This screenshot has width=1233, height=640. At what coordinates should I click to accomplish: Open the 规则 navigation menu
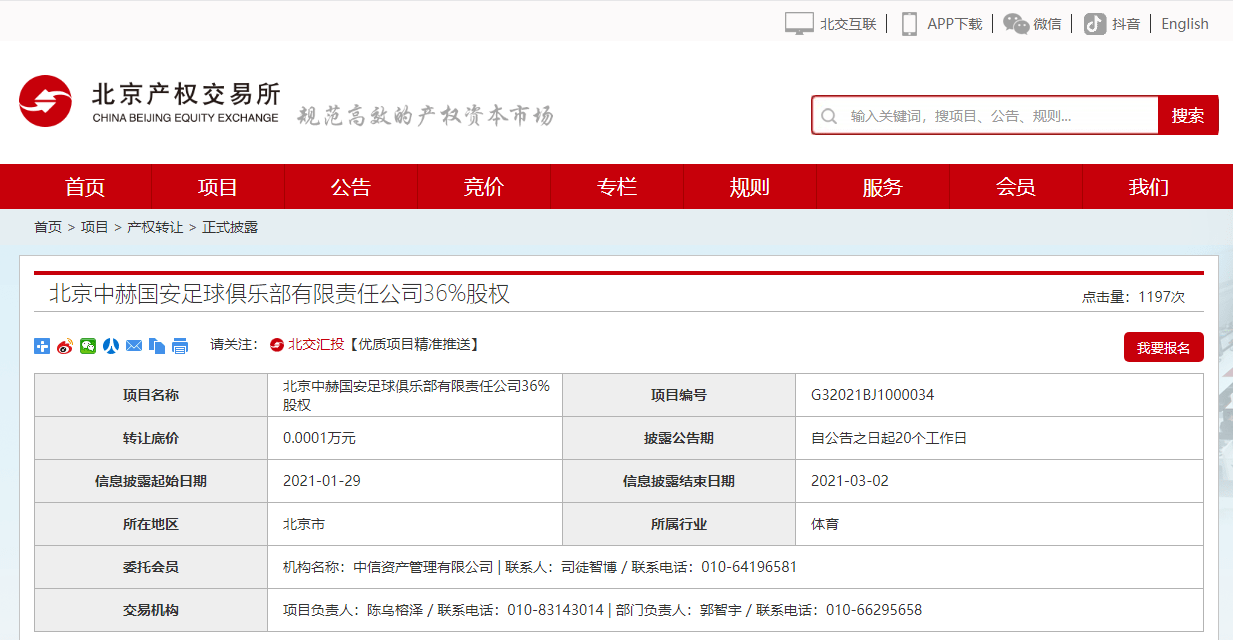pyautogui.click(x=750, y=187)
